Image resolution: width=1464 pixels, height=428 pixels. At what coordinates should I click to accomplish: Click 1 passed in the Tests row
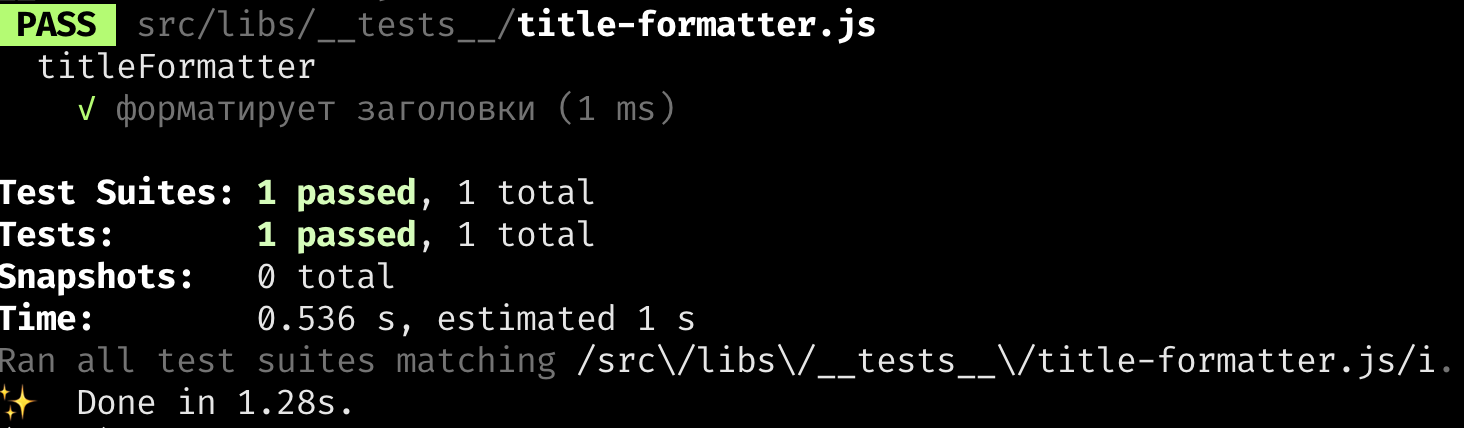coord(336,235)
